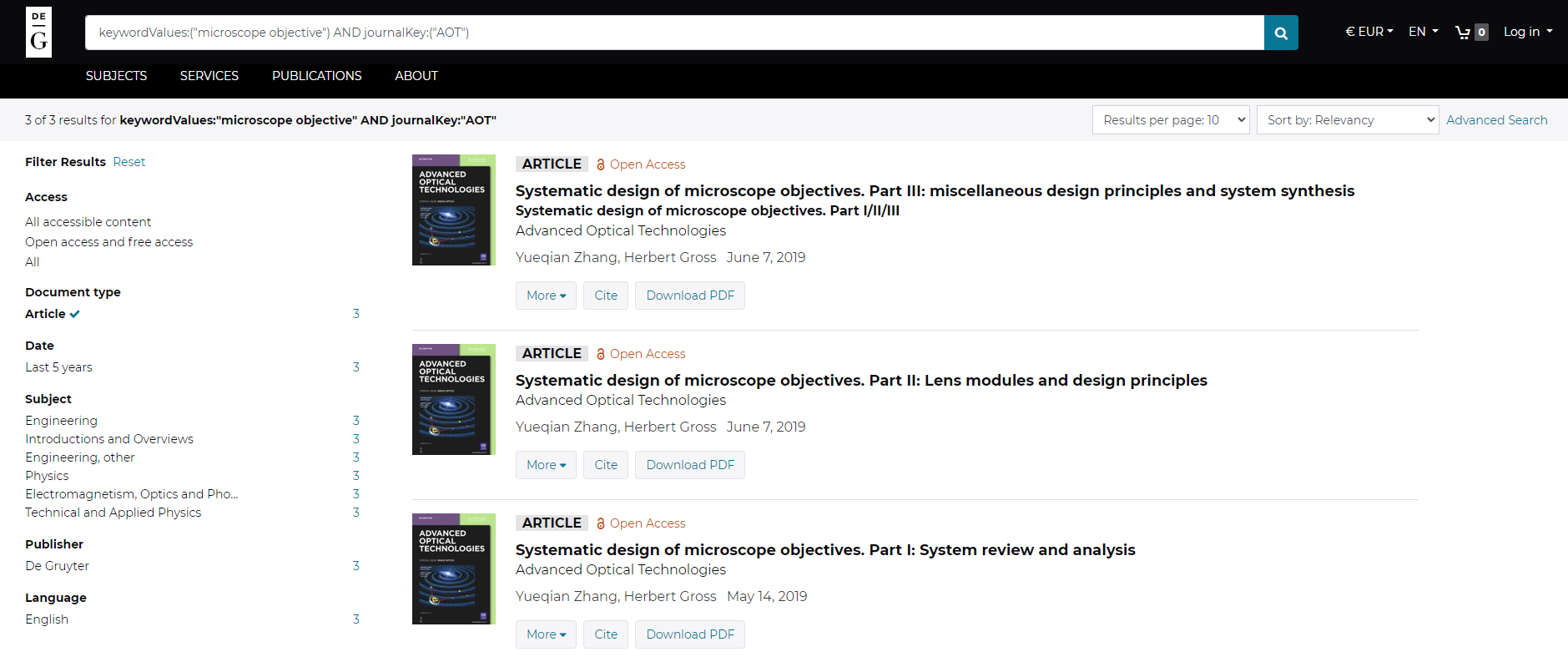Filter by De Gruyter publisher
This screenshot has height=657, width=1568.
(58, 566)
